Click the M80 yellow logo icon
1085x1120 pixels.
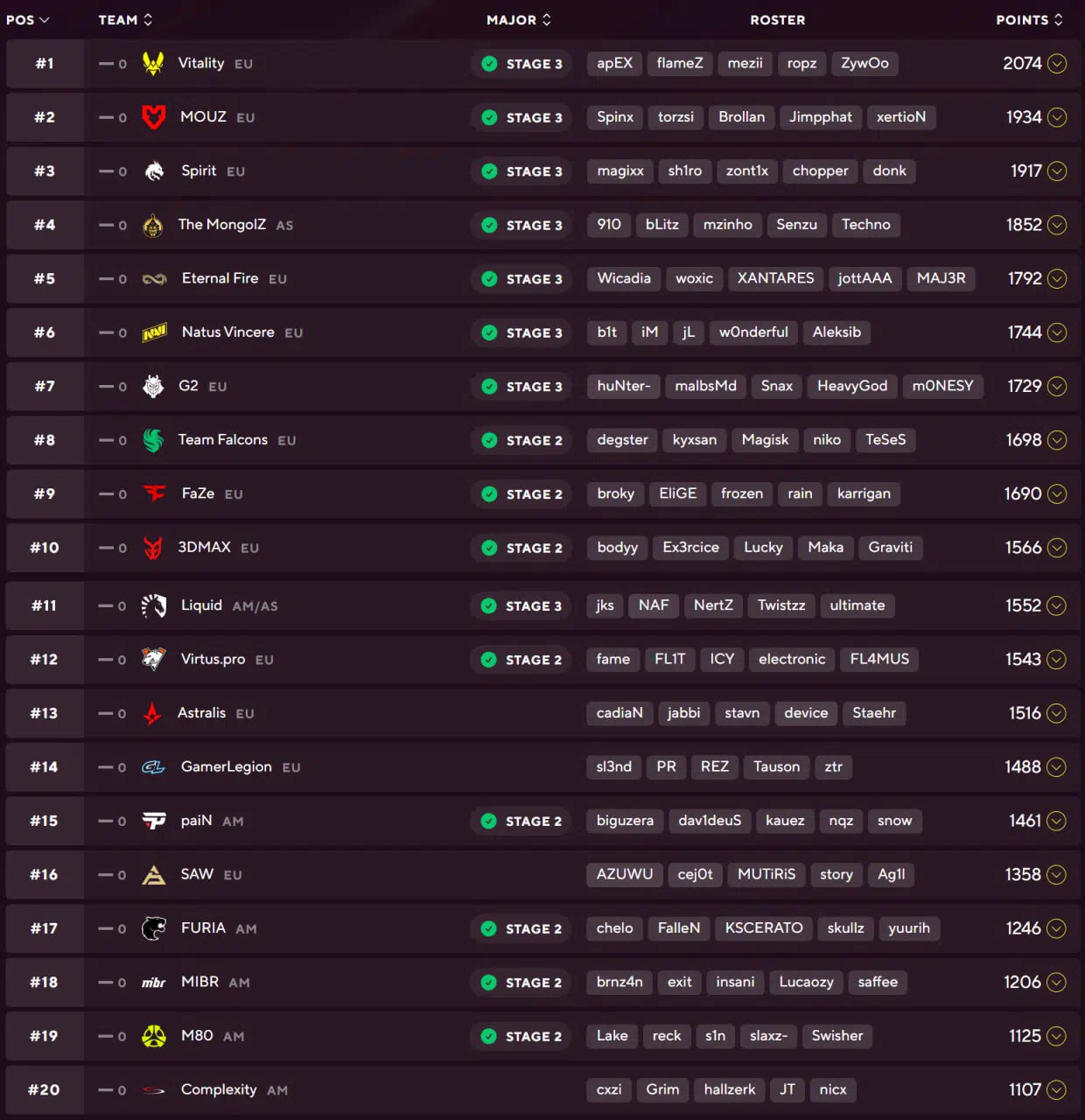154,1036
